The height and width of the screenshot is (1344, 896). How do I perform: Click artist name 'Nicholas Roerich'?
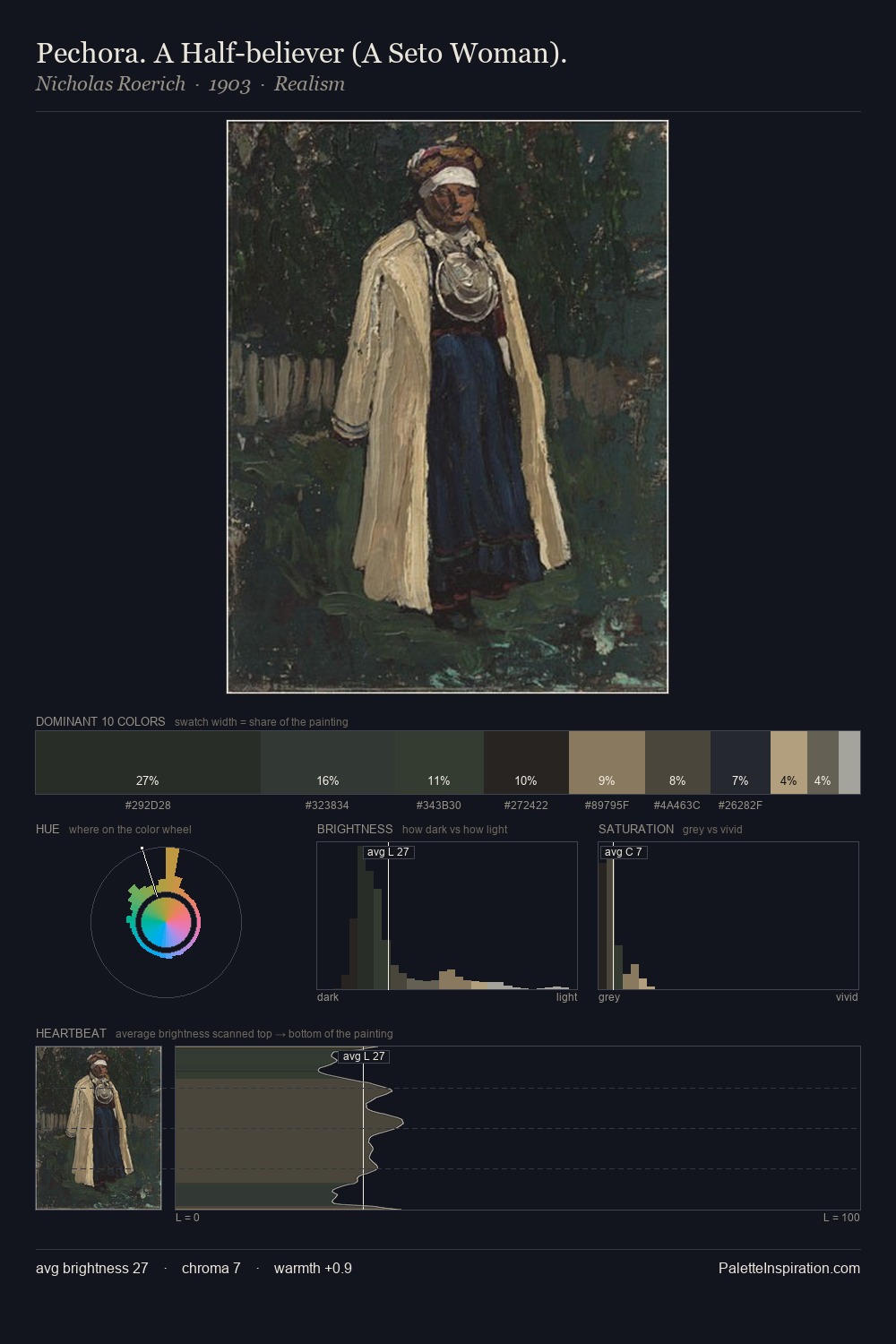110,84
